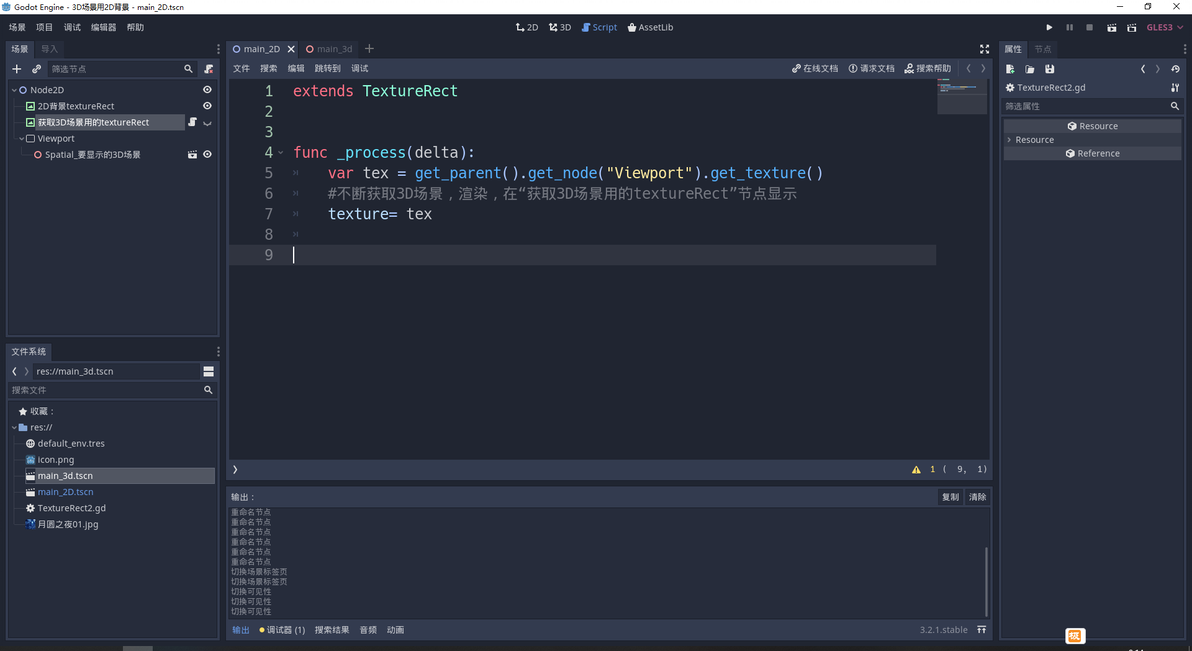Open Spatial_要显示的3D场景 sub-scene in editor

192,154
